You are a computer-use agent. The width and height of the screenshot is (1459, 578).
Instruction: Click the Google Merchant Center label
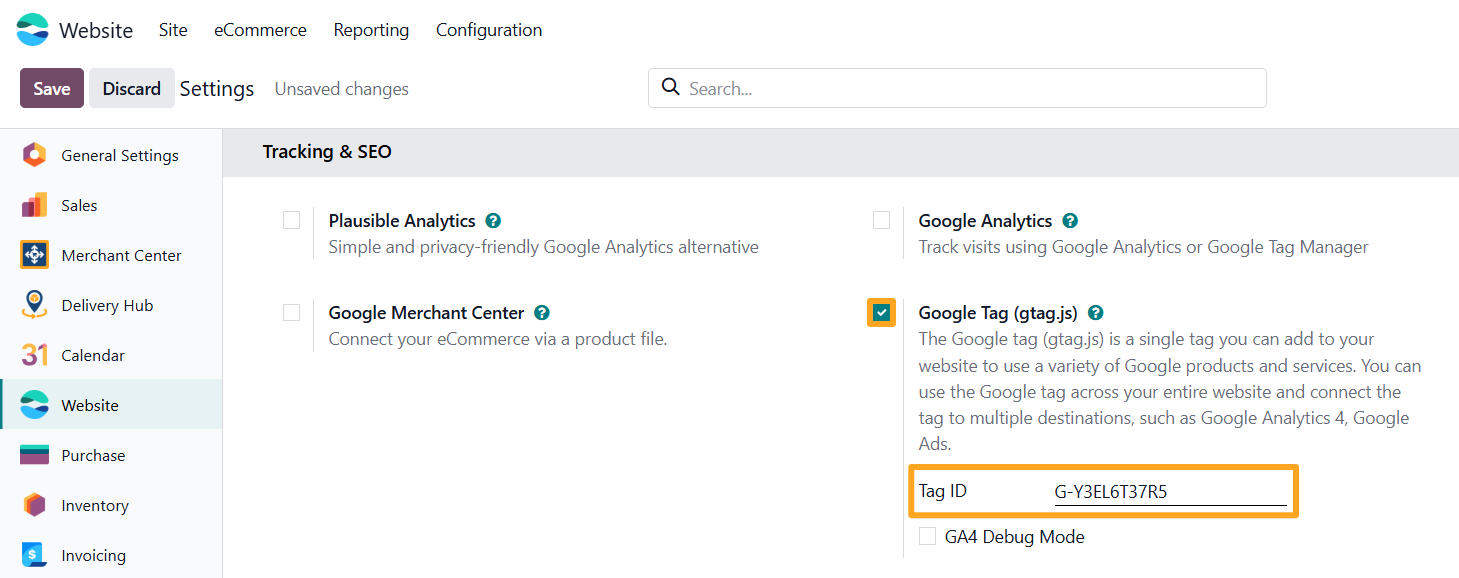(426, 313)
